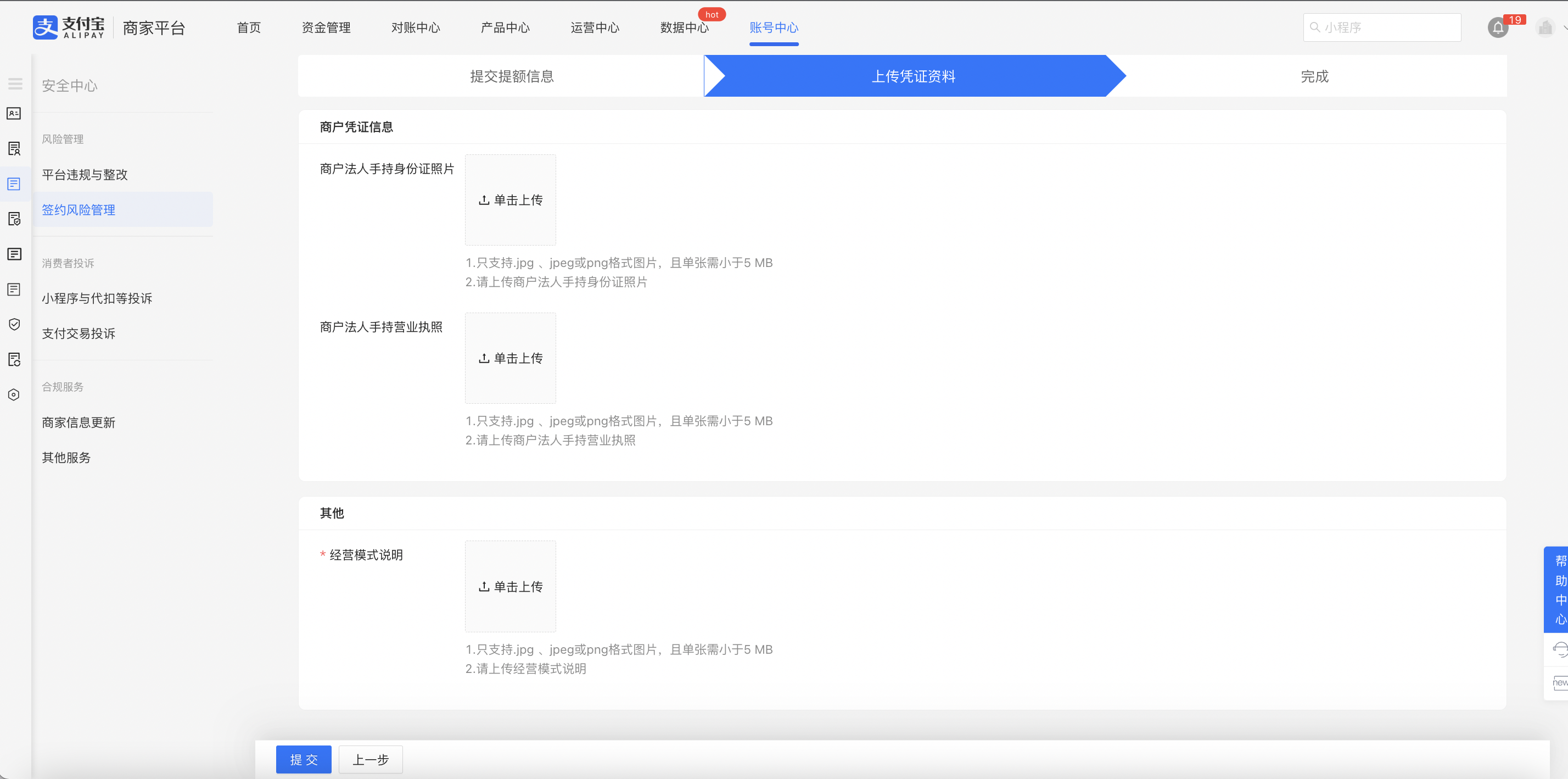Focus the 小程序 search input
This screenshot has height=779, width=1568.
(x=1382, y=27)
